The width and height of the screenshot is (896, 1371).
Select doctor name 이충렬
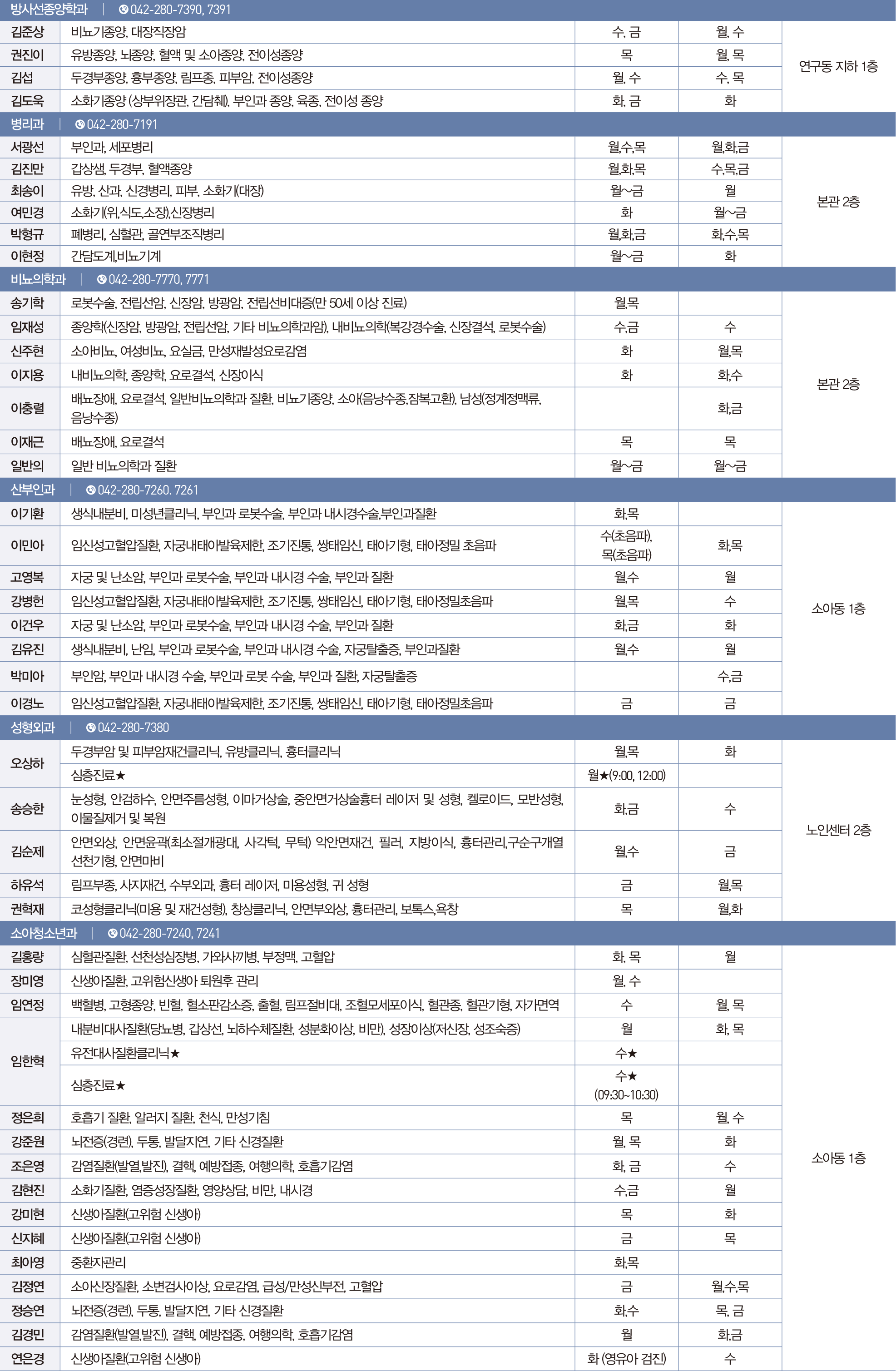coord(27,408)
